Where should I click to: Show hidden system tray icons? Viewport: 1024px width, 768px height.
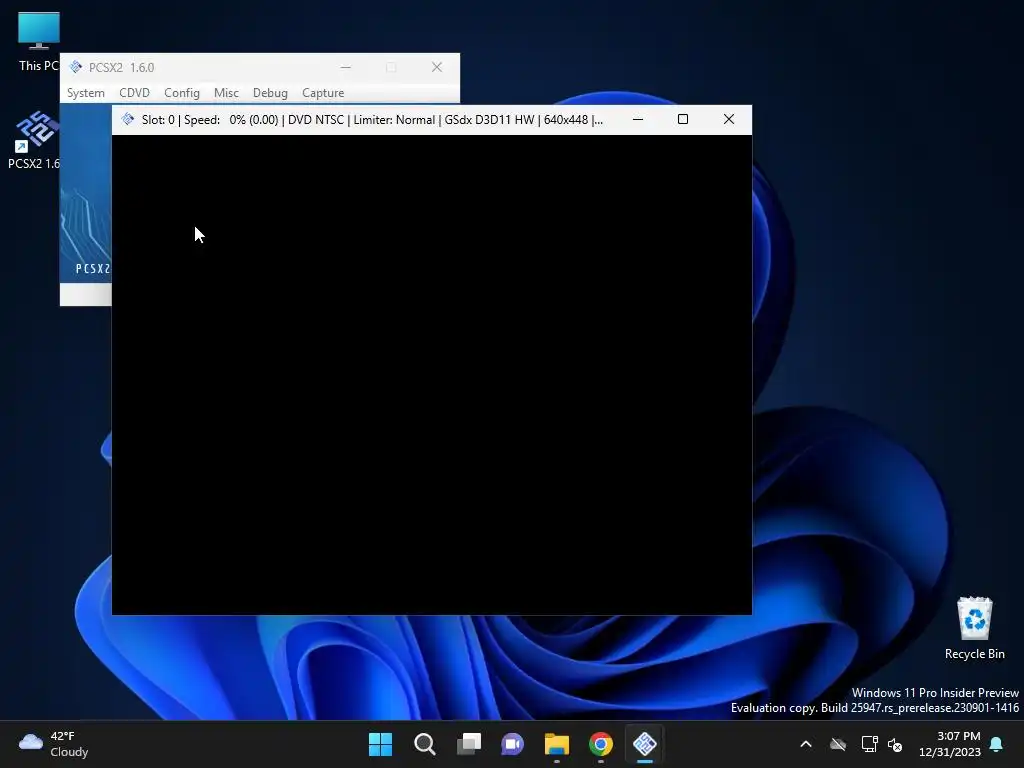click(x=806, y=744)
